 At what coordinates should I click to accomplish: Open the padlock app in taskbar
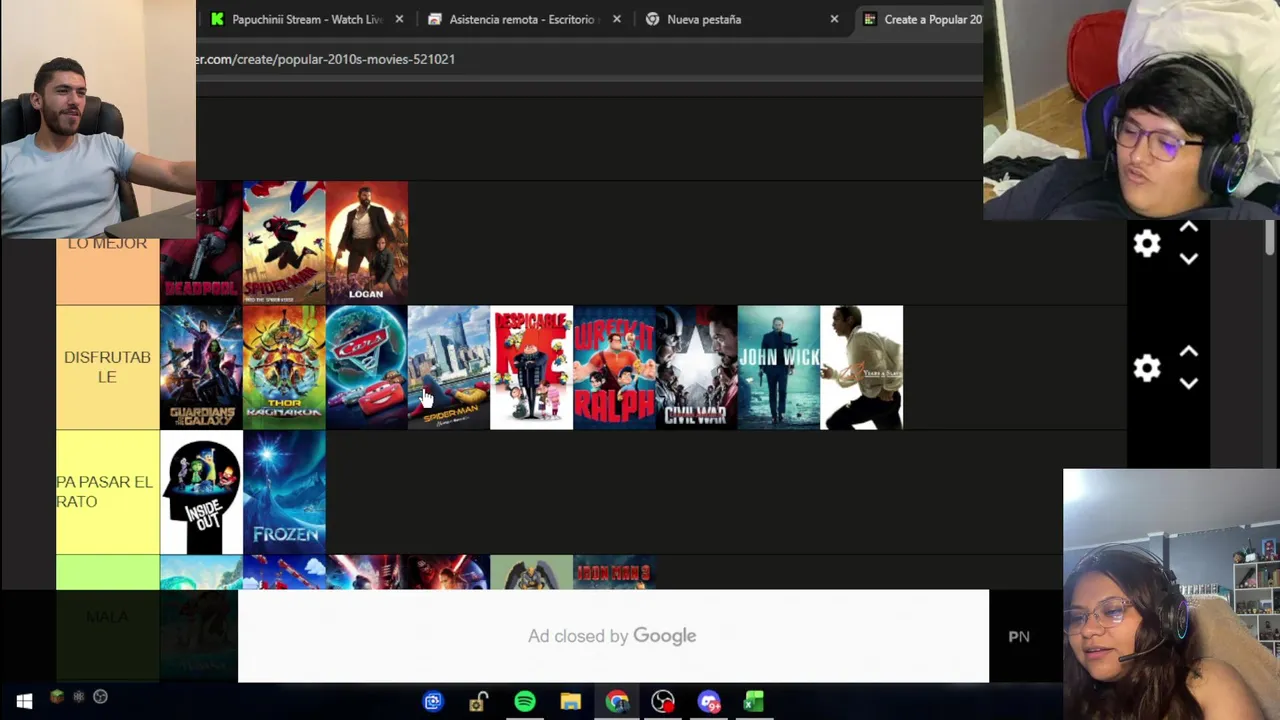[x=479, y=702]
